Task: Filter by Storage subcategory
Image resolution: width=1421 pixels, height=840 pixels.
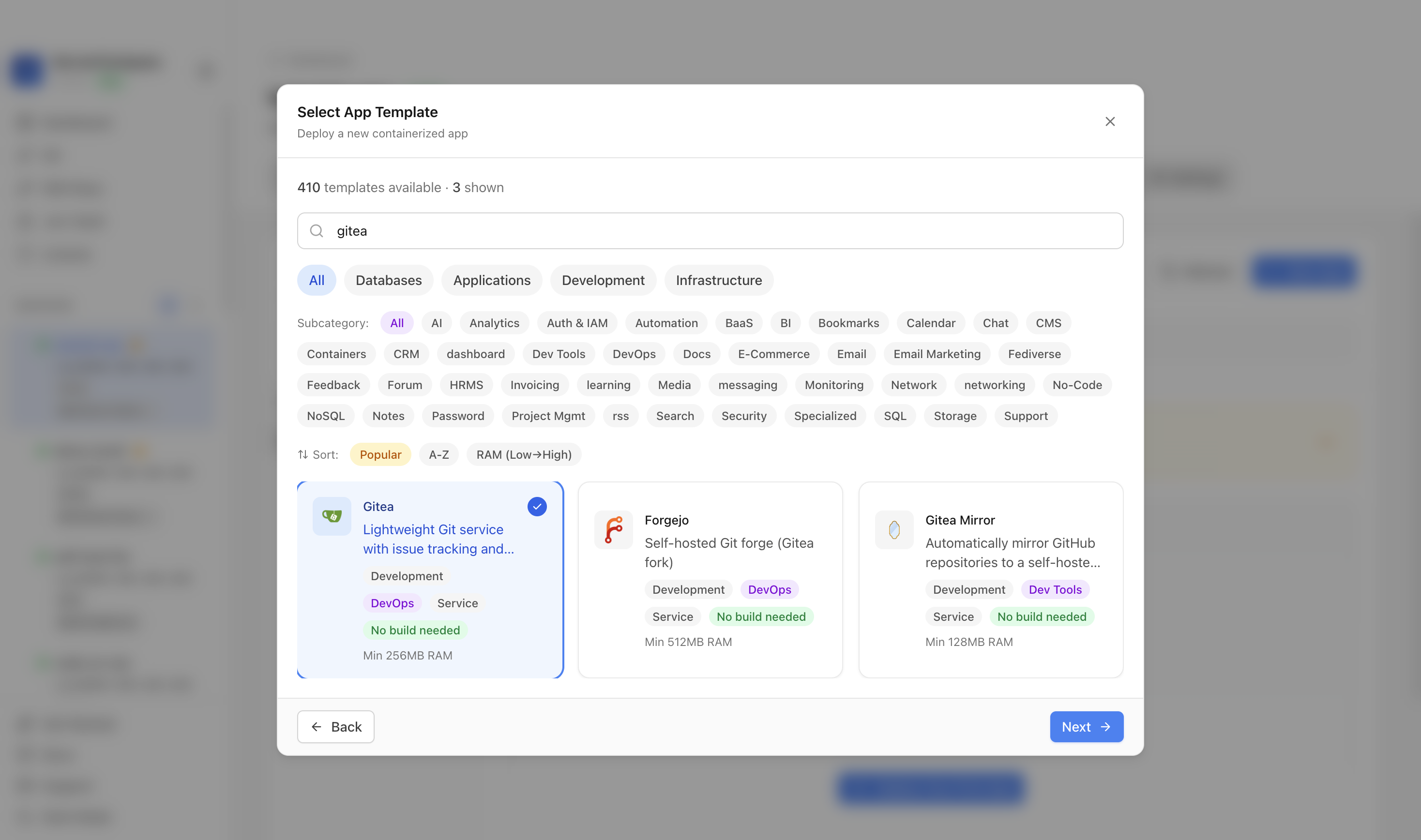Action: (955, 416)
